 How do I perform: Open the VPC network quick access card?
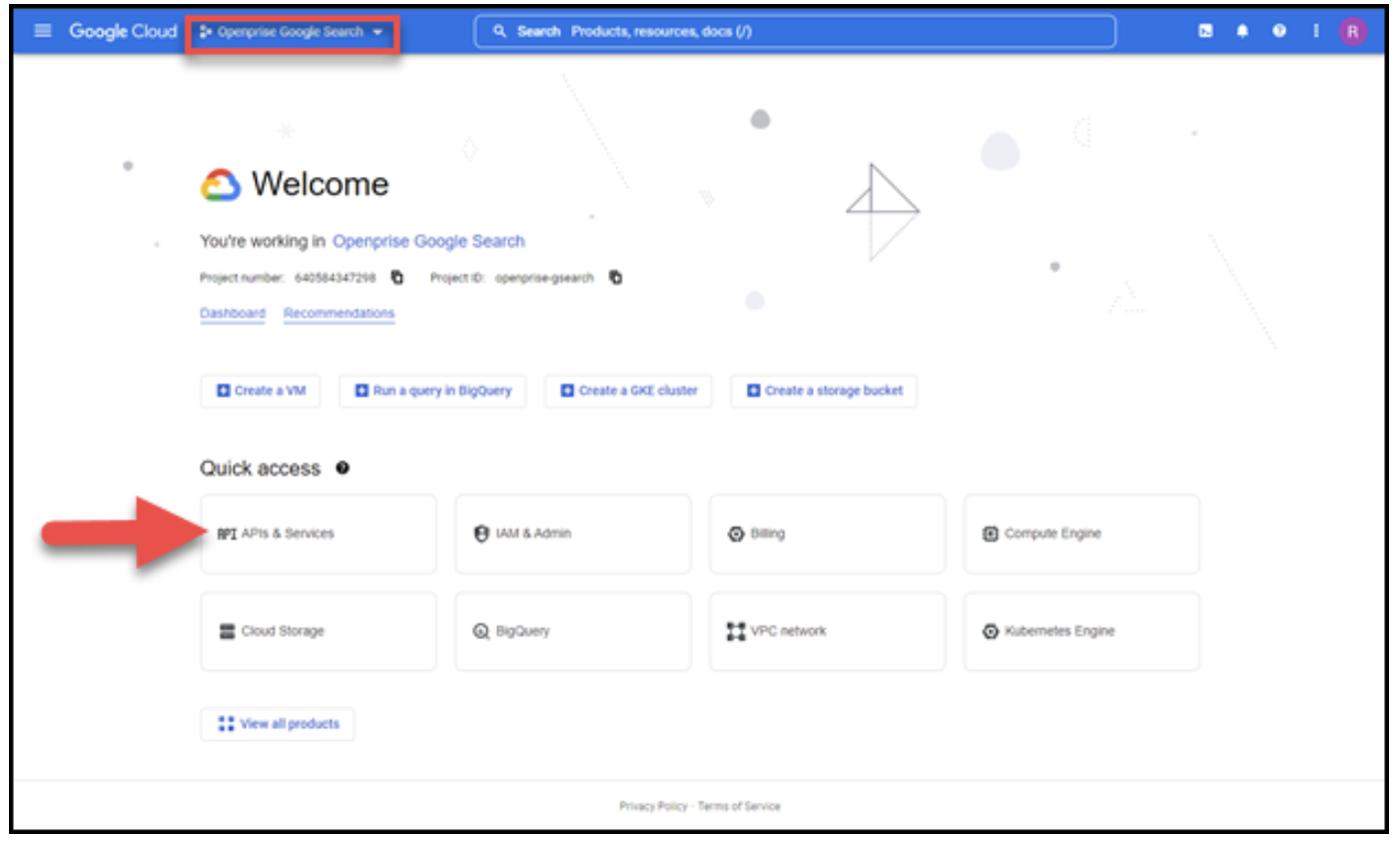828,631
